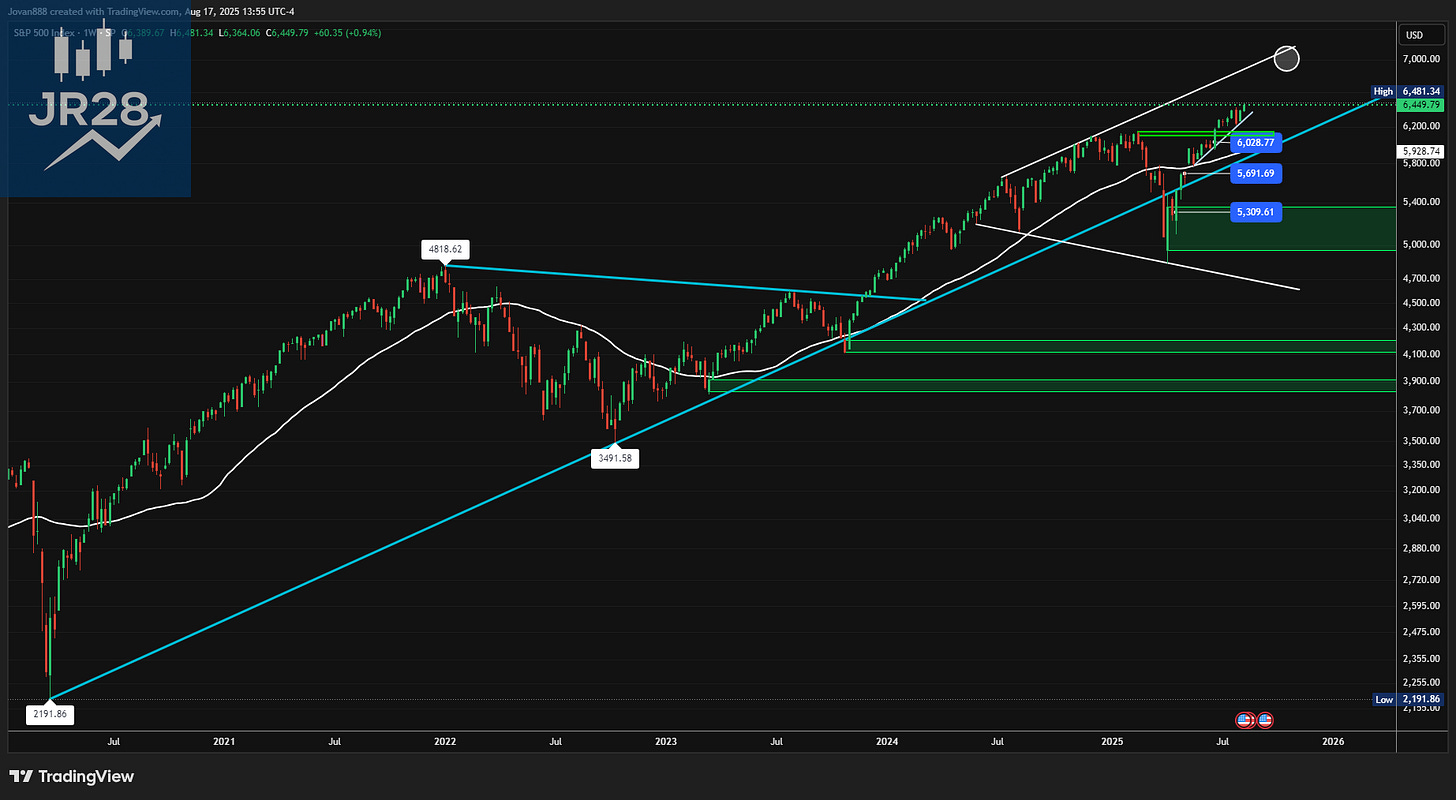Click the 4,300.00 price axis tick
Image resolution: width=1456 pixels, height=800 pixels.
pyautogui.click(x=1422, y=327)
